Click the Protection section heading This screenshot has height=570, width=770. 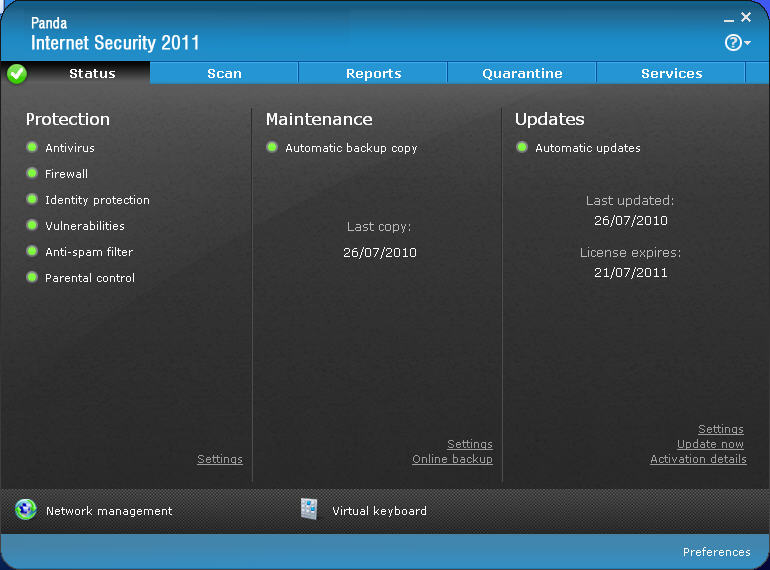(x=68, y=119)
